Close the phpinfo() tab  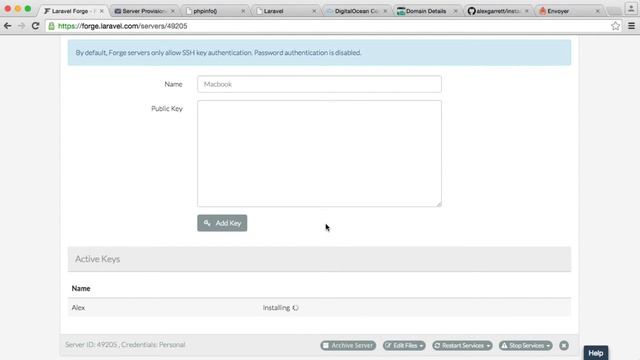pos(243,11)
